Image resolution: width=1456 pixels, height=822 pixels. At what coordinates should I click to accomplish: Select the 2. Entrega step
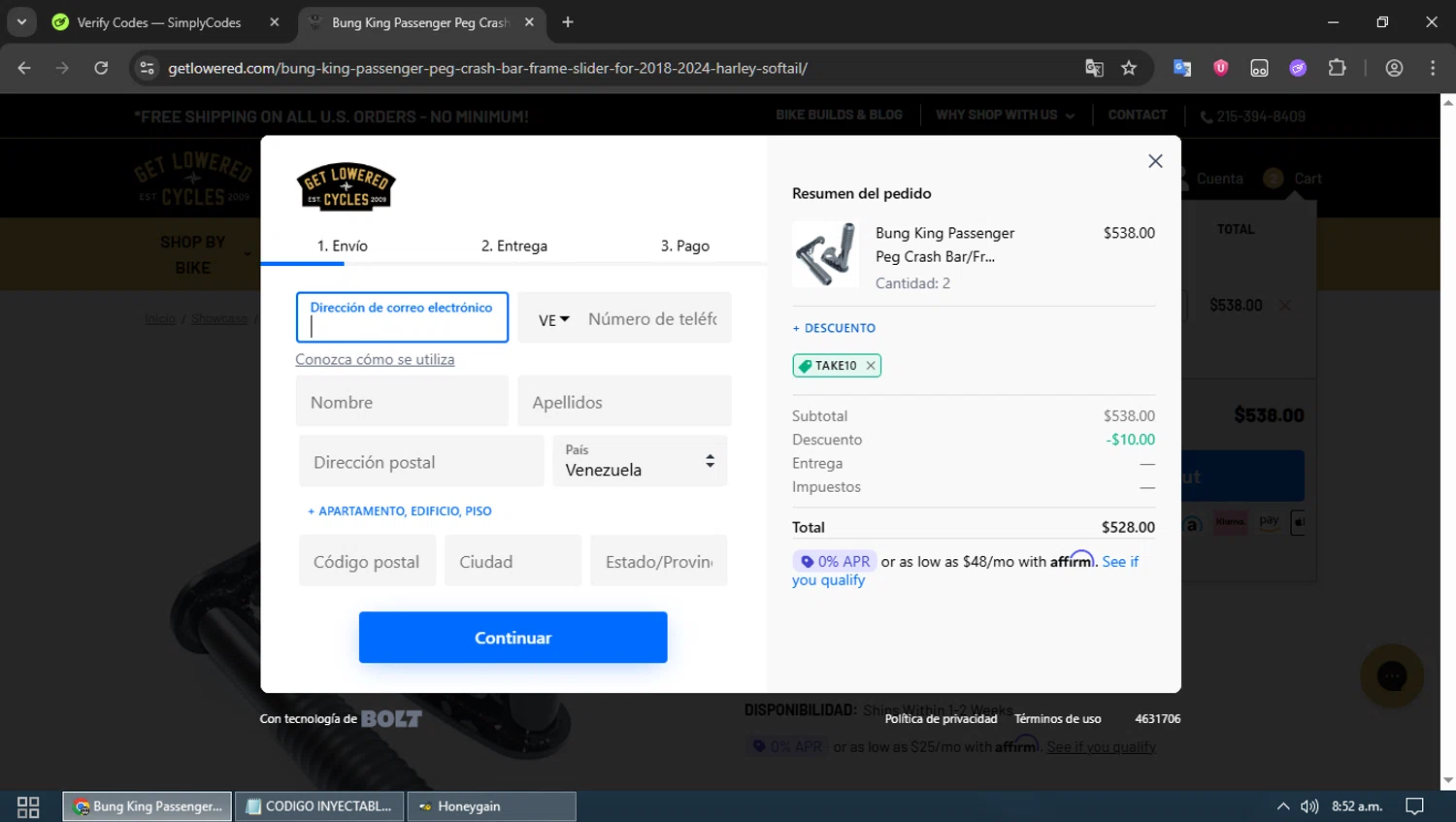[x=514, y=246]
